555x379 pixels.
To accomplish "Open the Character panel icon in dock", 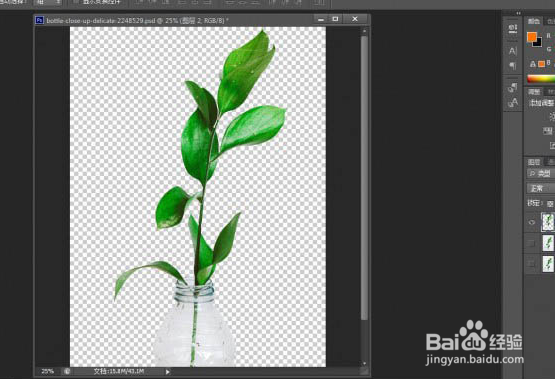I will pyautogui.click(x=513, y=51).
